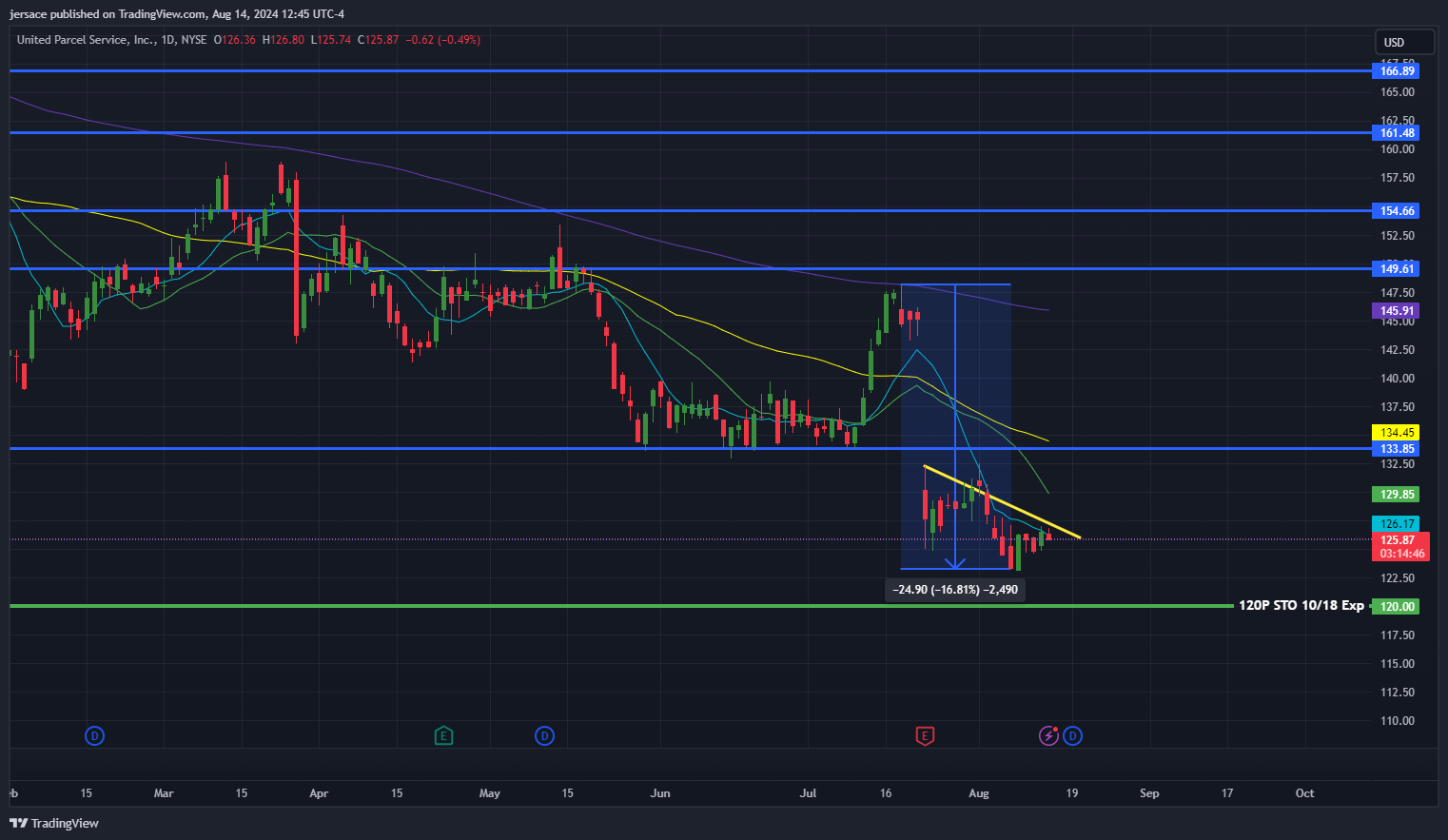The height and width of the screenshot is (840, 1448).
Task: Click the yellow descending trend line
Action: coord(1003,502)
